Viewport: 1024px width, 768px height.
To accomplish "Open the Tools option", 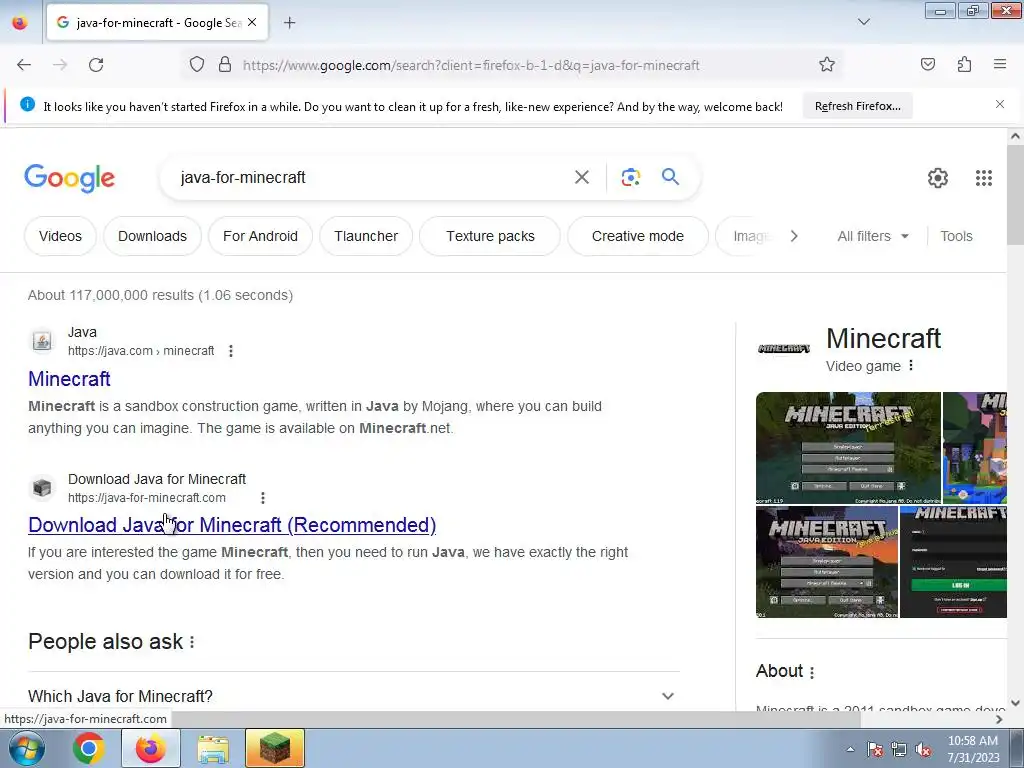I will pyautogui.click(x=956, y=236).
